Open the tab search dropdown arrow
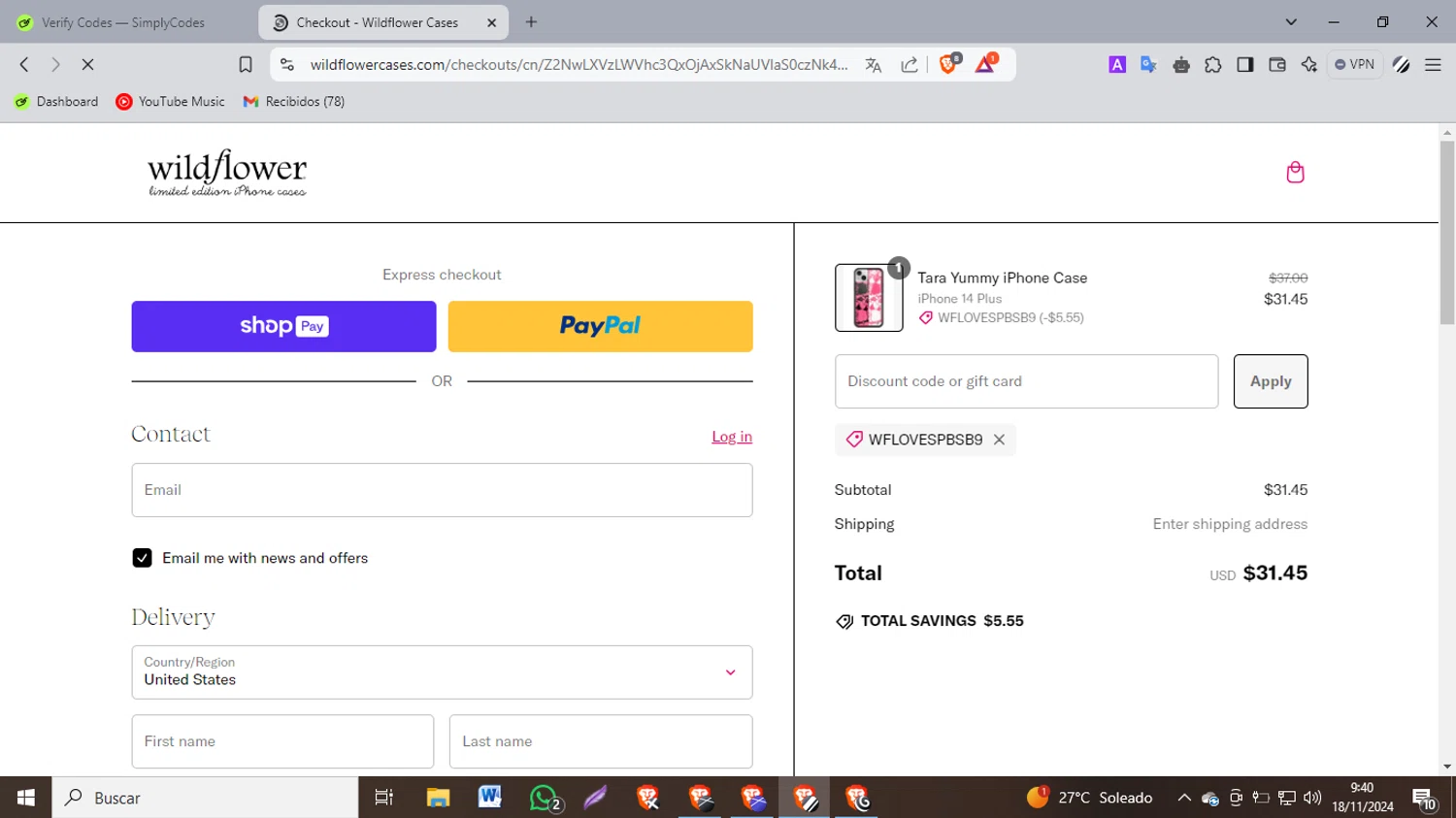The height and width of the screenshot is (818, 1456). (1291, 21)
